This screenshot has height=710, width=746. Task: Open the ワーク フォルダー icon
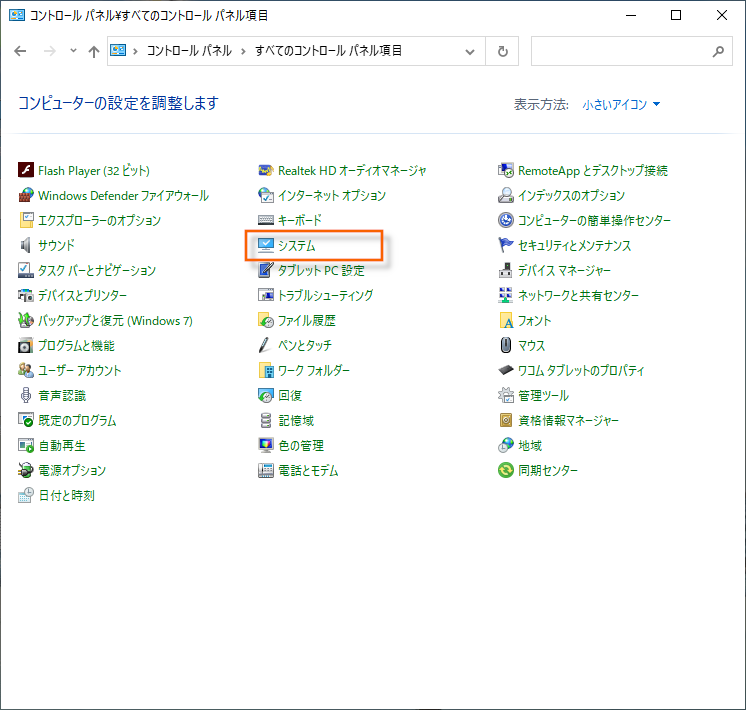(265, 370)
